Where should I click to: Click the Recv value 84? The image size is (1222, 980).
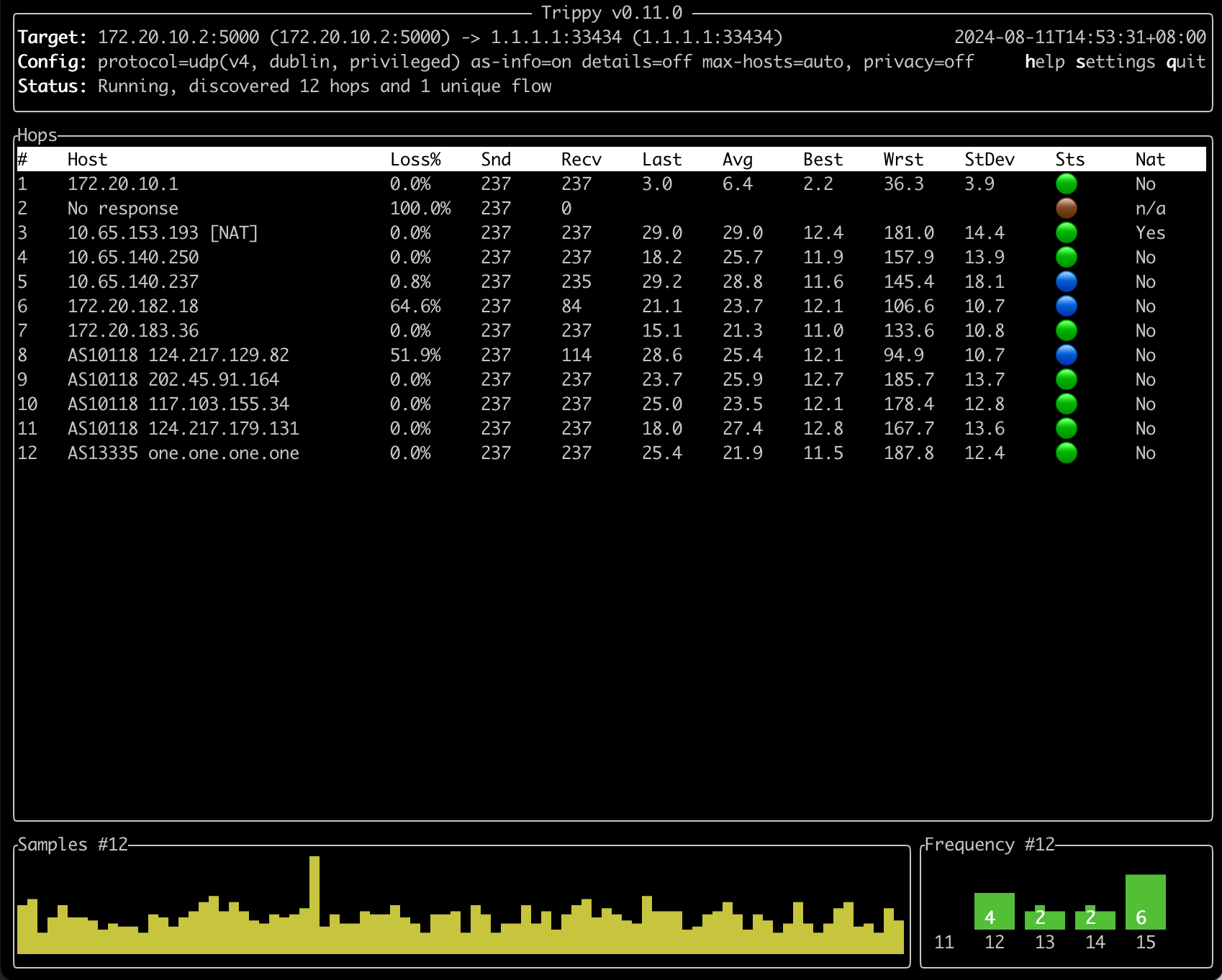pos(571,307)
